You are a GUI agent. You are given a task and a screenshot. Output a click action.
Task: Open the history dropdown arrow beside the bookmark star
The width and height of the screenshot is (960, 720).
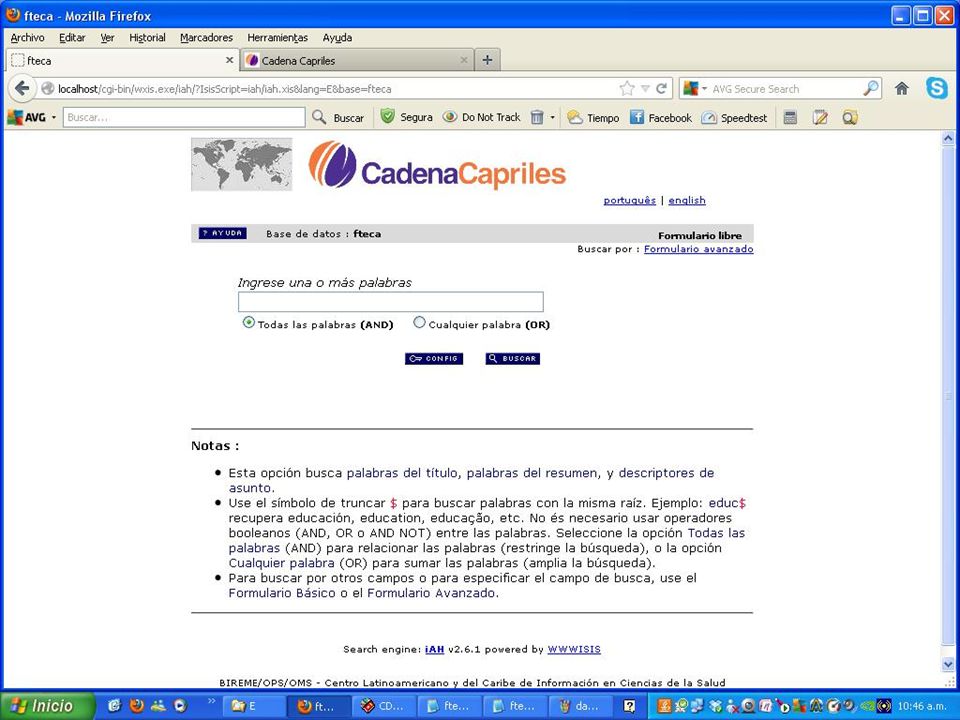(645, 89)
